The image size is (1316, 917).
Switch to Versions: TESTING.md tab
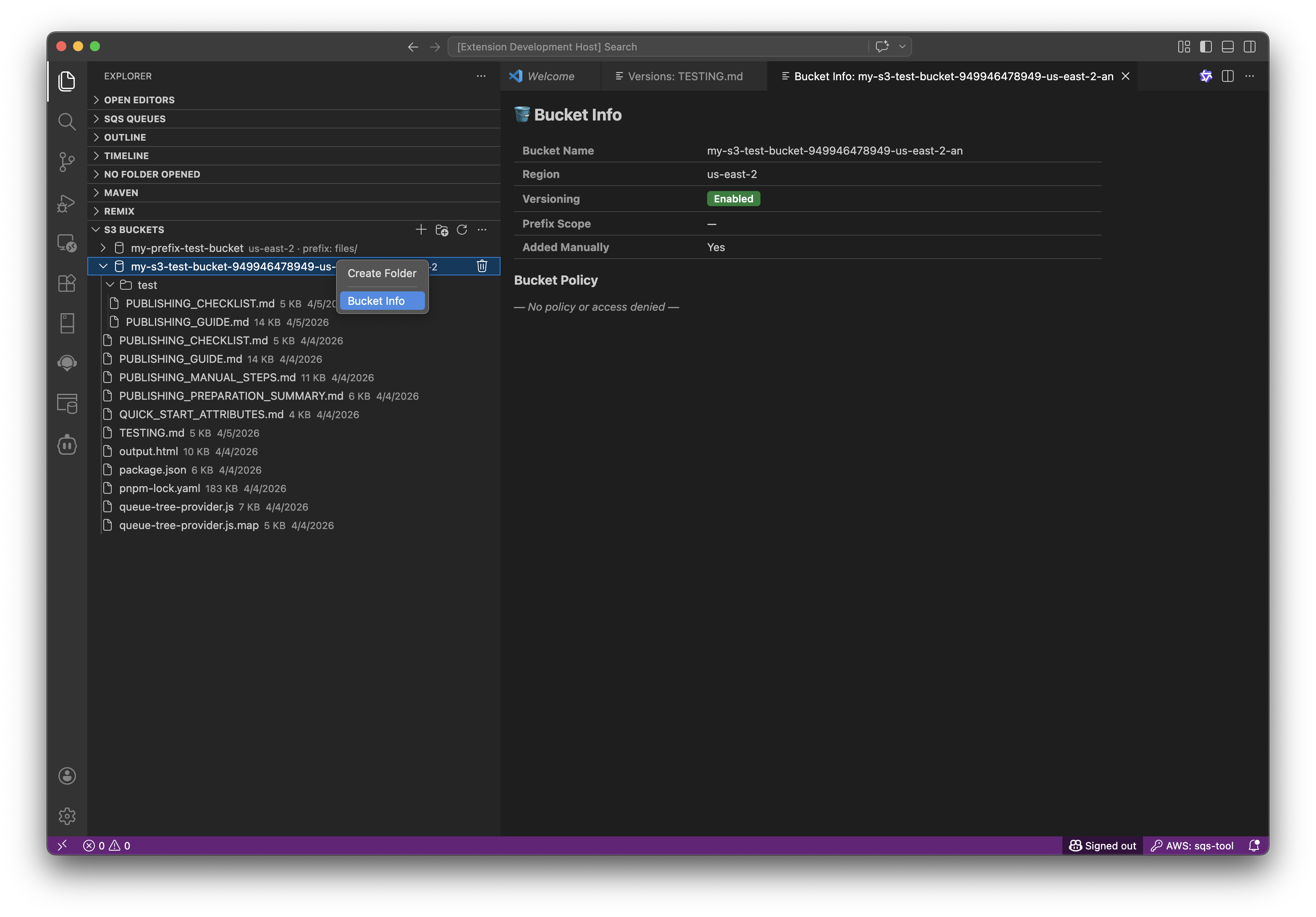coord(684,76)
